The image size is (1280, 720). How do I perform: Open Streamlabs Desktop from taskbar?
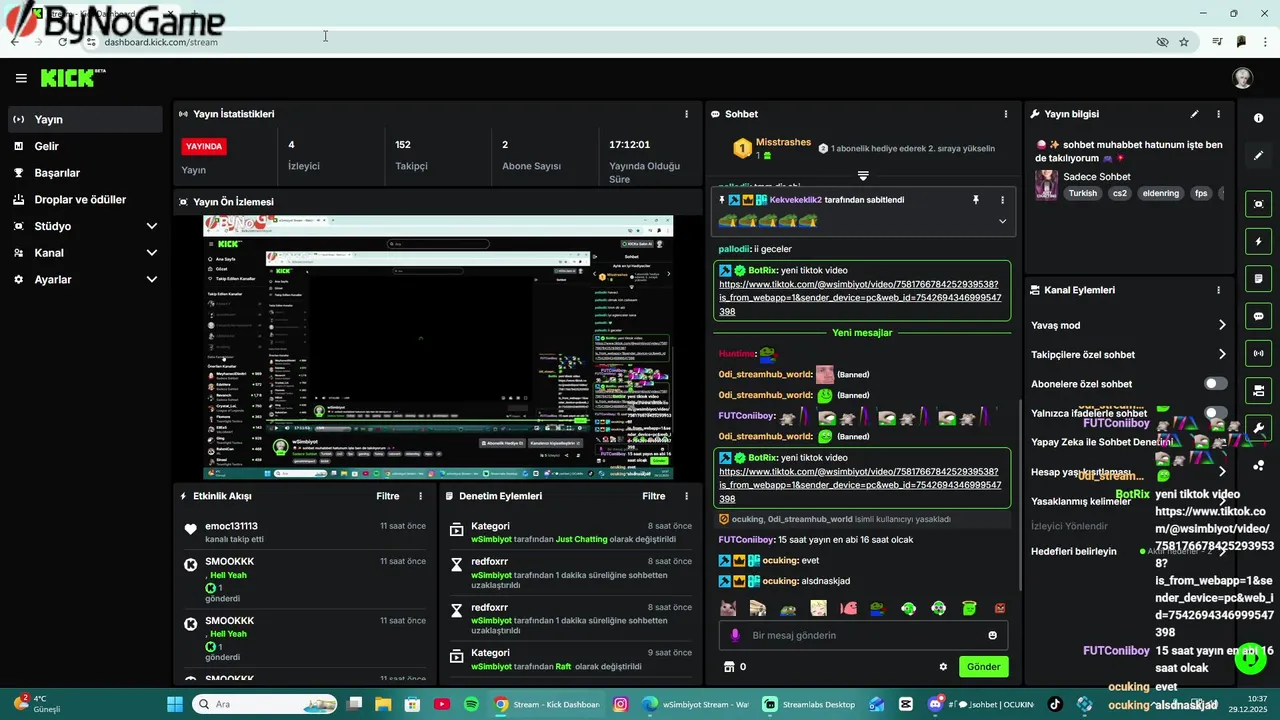[x=809, y=704]
